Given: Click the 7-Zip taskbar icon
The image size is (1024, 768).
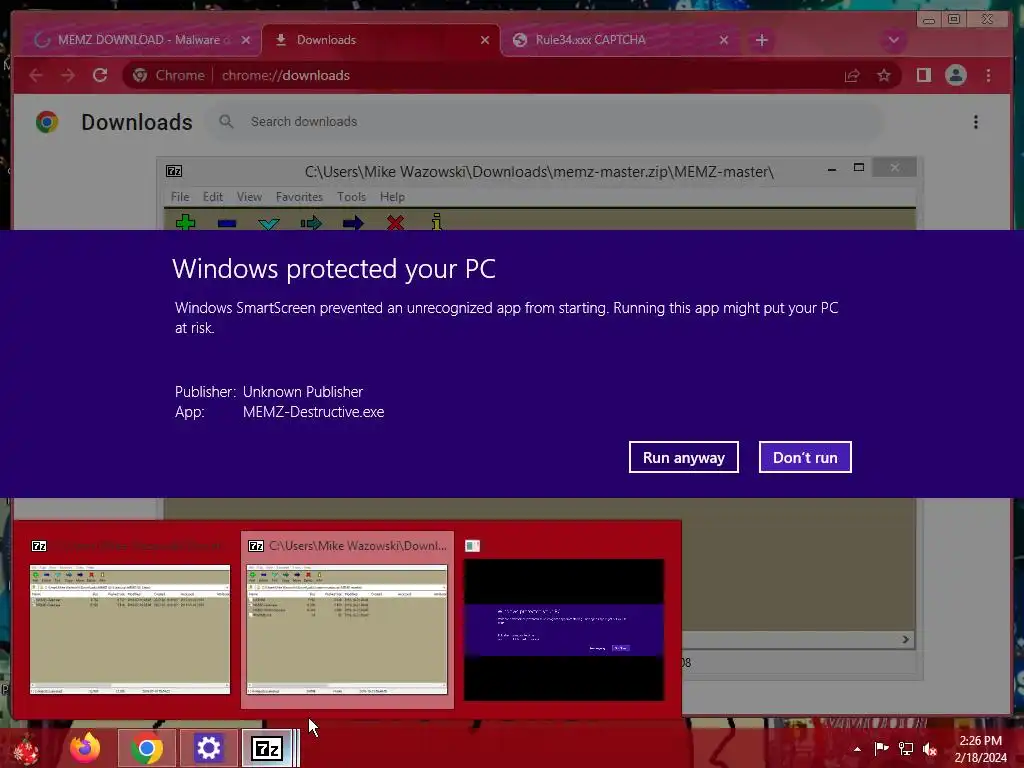Looking at the screenshot, I should tap(266, 748).
